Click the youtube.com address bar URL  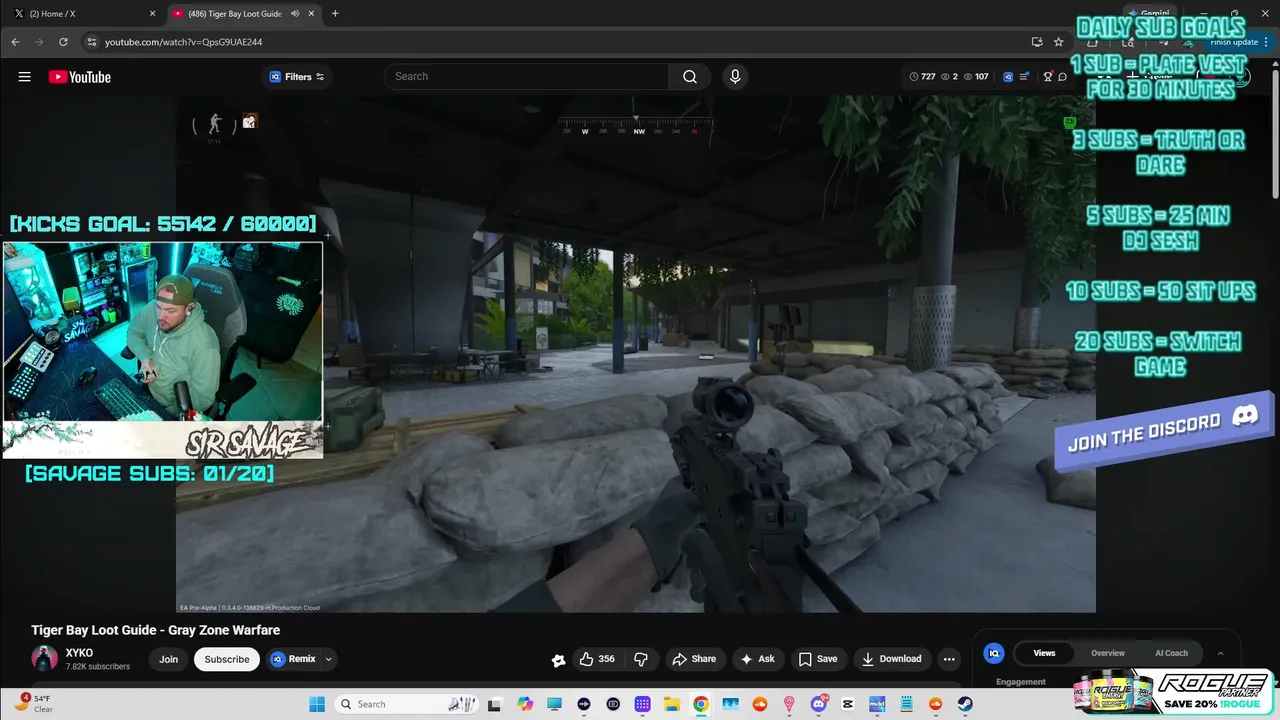[x=184, y=42]
